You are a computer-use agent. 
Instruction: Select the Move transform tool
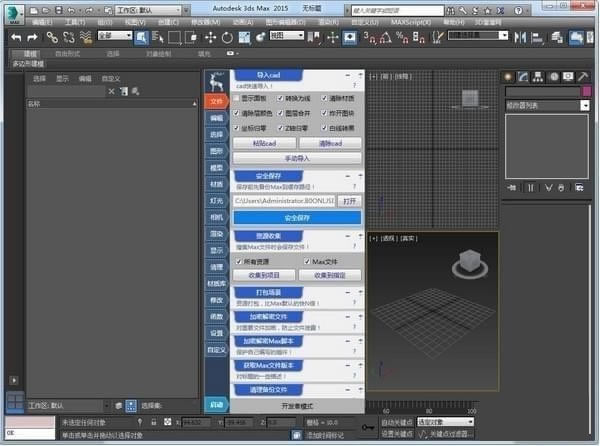coord(210,37)
